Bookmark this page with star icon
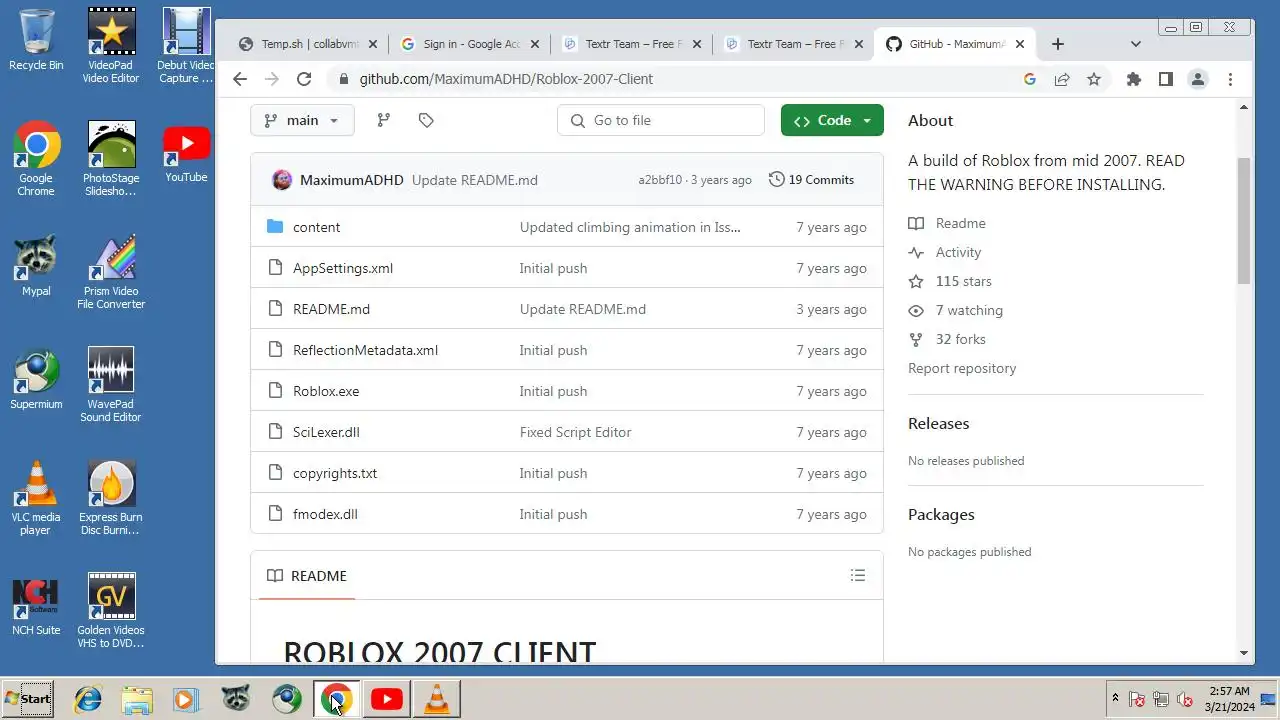The image size is (1280, 720). (1094, 79)
